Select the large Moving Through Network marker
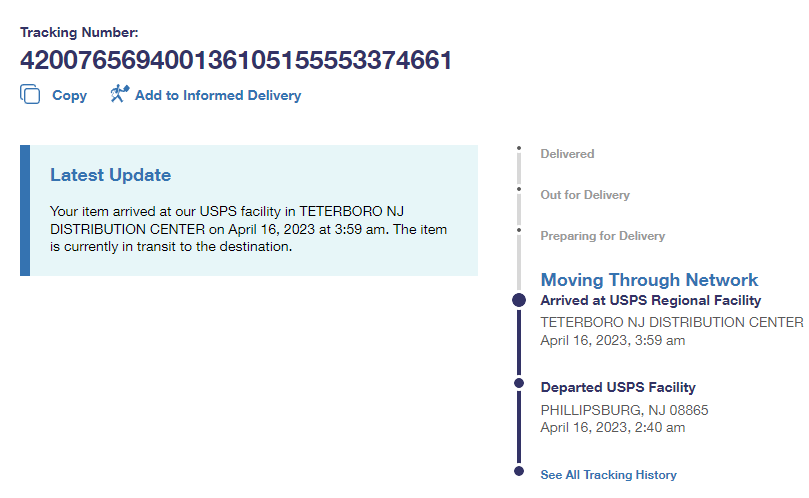The image size is (809, 498). (519, 300)
